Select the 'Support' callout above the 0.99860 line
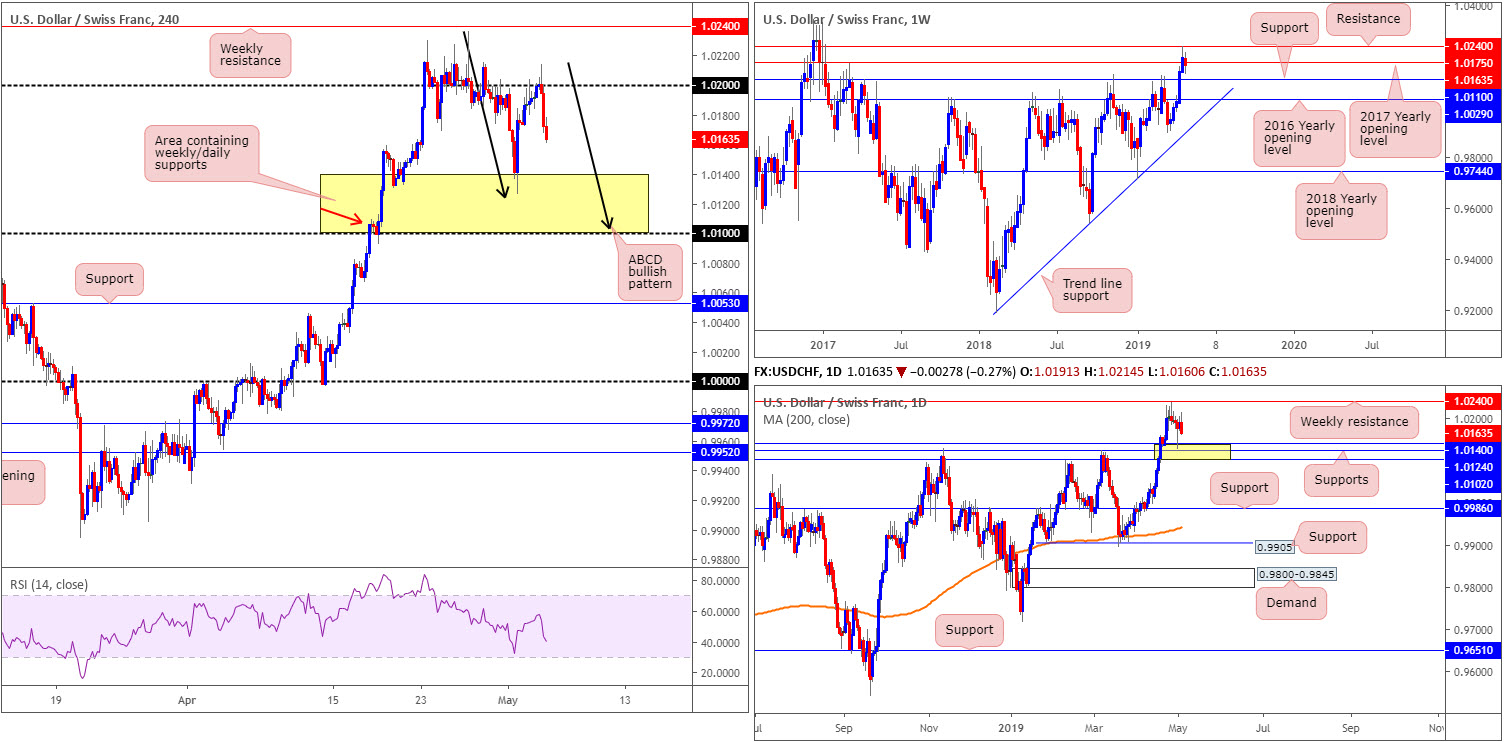Viewport: 1505px width, 742px height. coord(1244,488)
